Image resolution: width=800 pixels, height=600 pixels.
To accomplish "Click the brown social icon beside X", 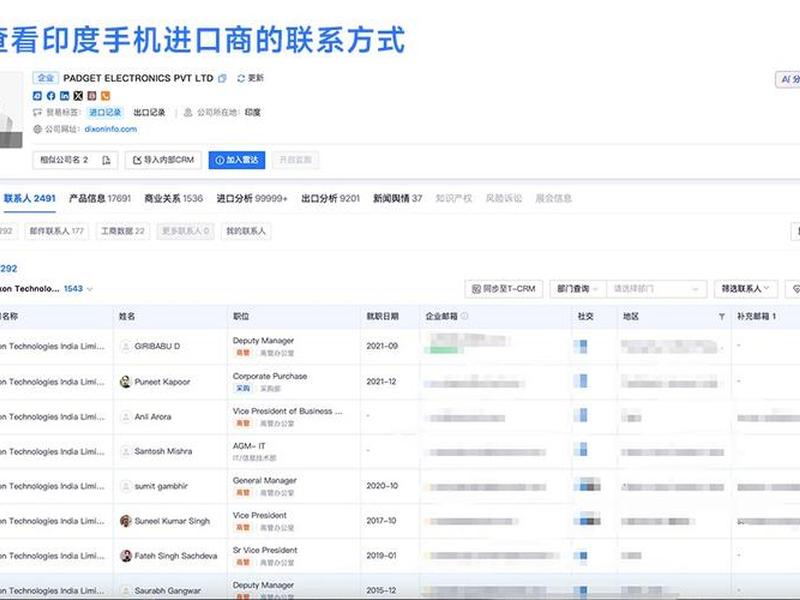I will [92, 96].
